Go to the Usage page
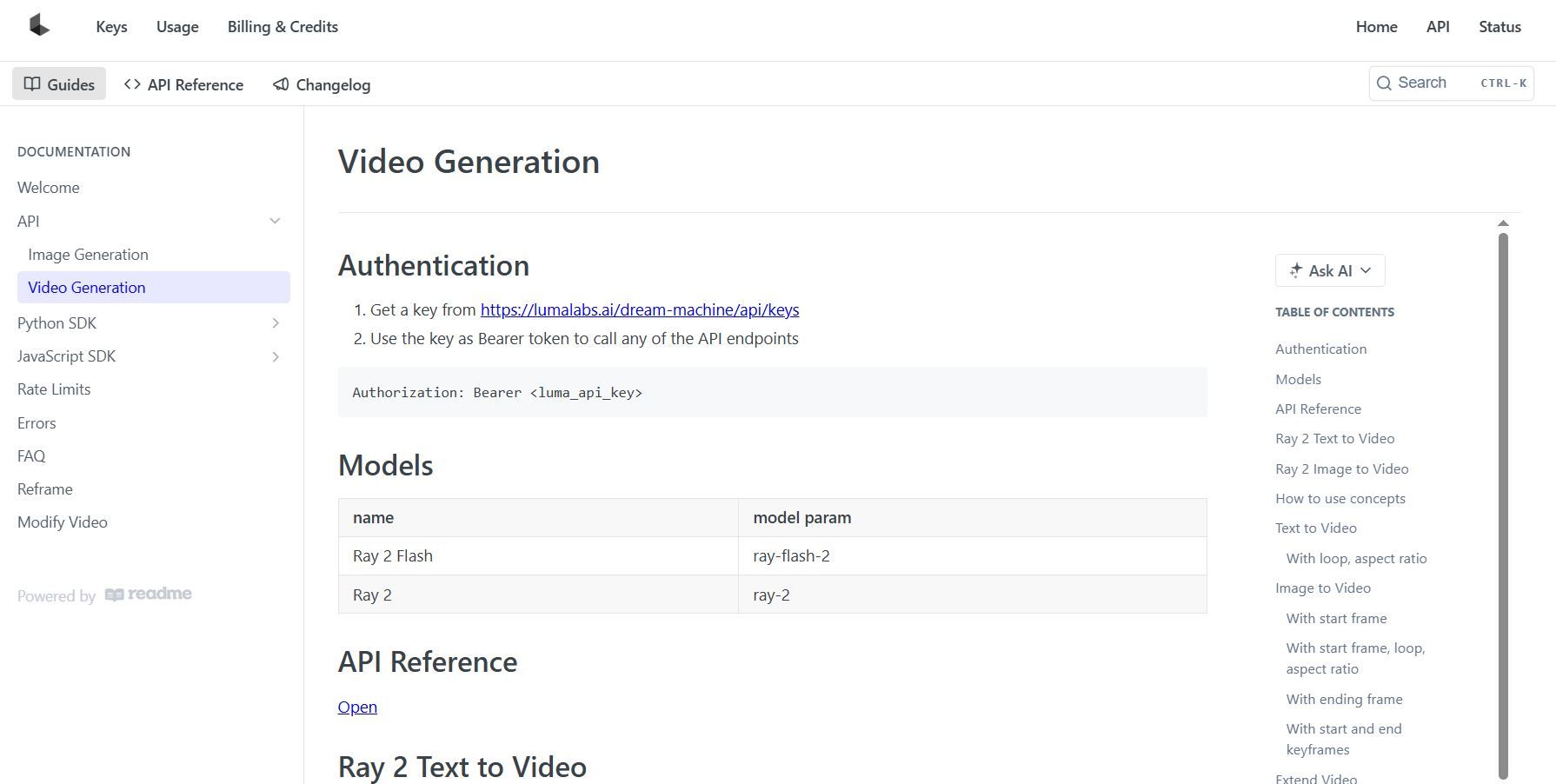Viewport: 1556px width, 784px height. pos(177,27)
